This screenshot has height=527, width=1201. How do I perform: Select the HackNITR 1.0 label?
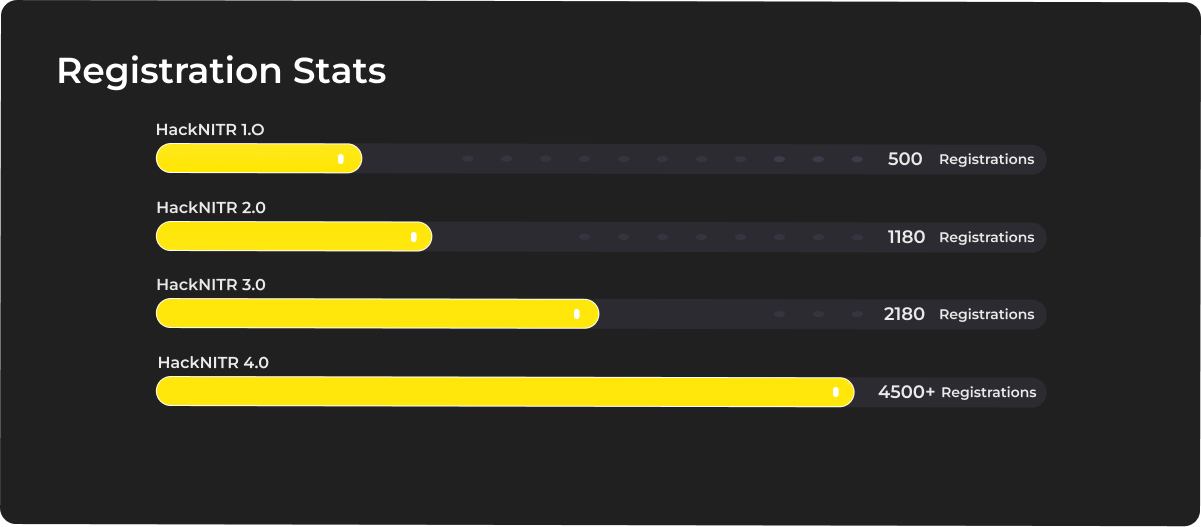point(210,129)
